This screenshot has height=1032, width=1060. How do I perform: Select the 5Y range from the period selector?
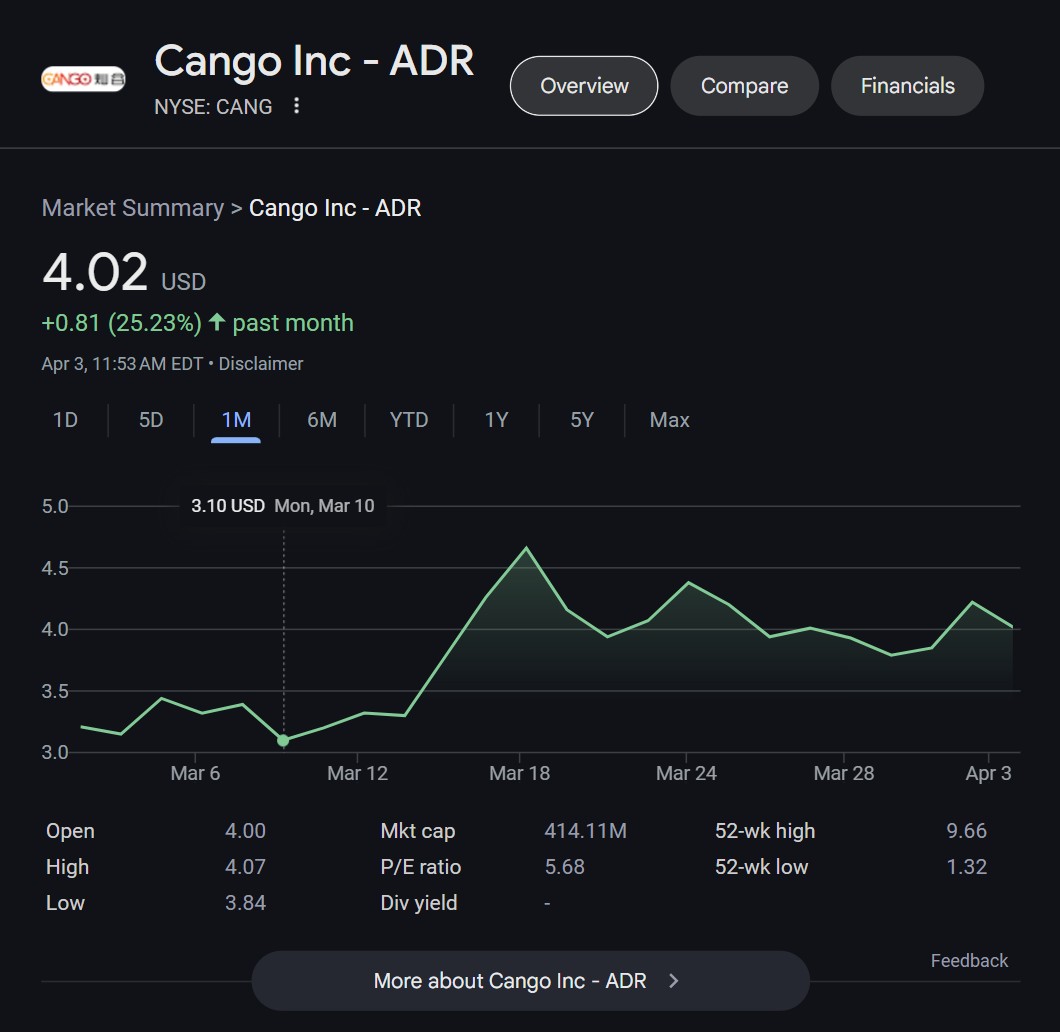tap(581, 420)
